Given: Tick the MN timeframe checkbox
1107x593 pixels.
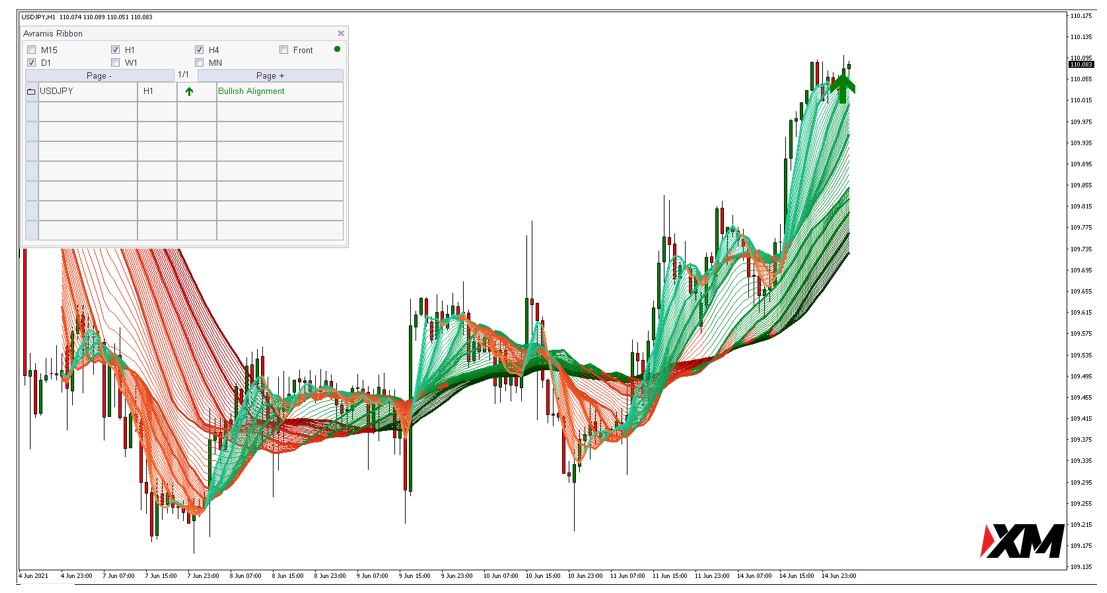Looking at the screenshot, I should point(200,63).
